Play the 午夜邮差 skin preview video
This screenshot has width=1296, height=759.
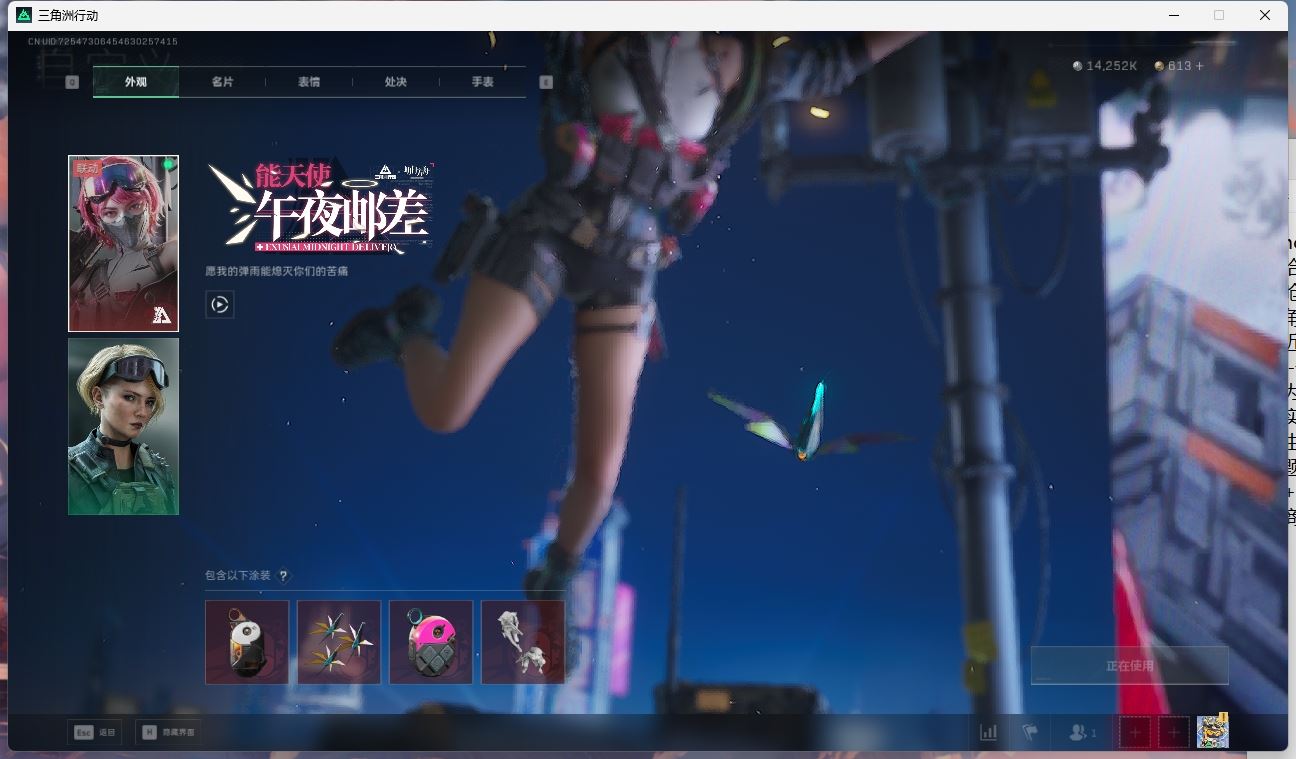(x=220, y=304)
